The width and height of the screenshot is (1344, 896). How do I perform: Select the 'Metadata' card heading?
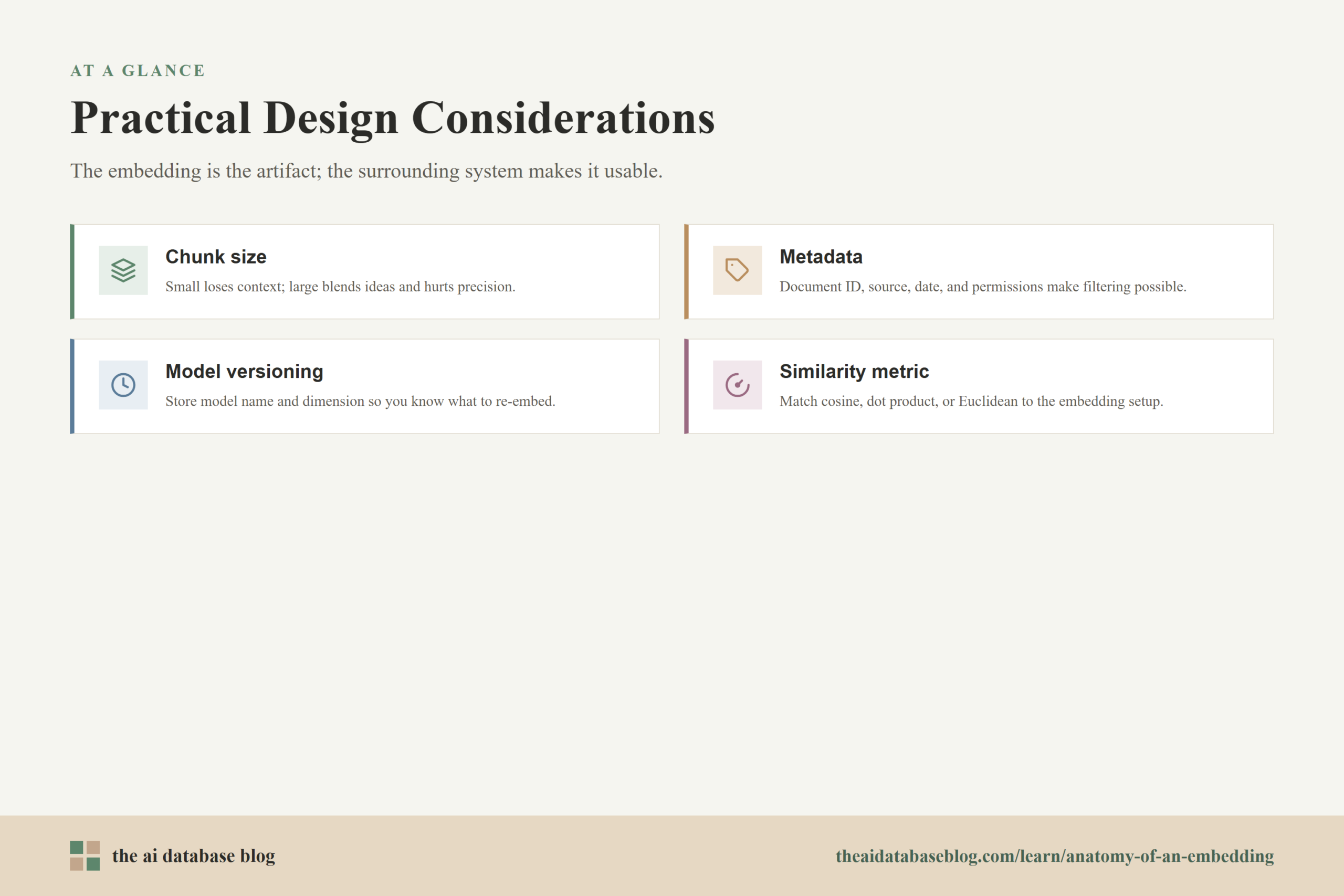click(x=821, y=257)
